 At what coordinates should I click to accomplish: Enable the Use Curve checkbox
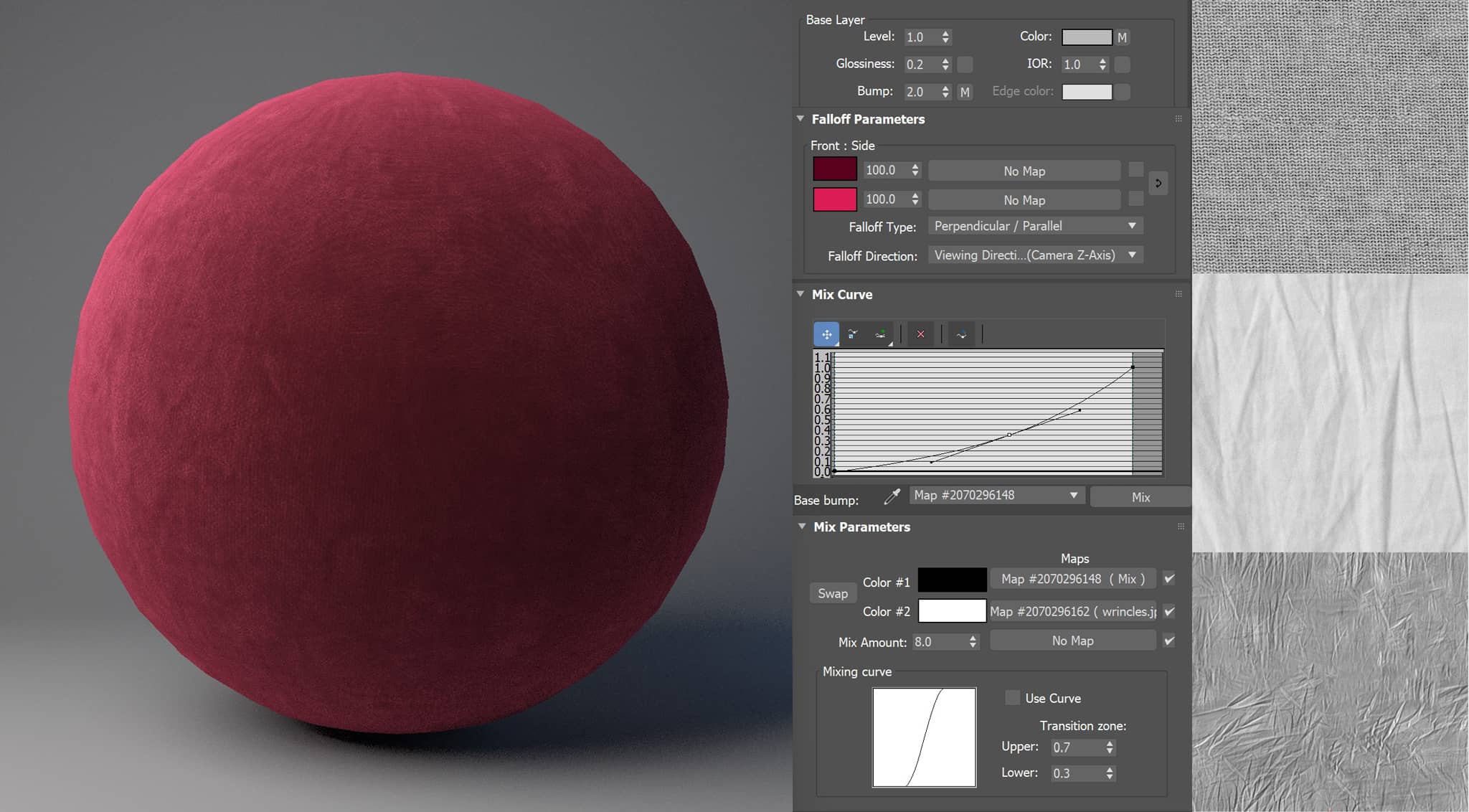[1012, 698]
